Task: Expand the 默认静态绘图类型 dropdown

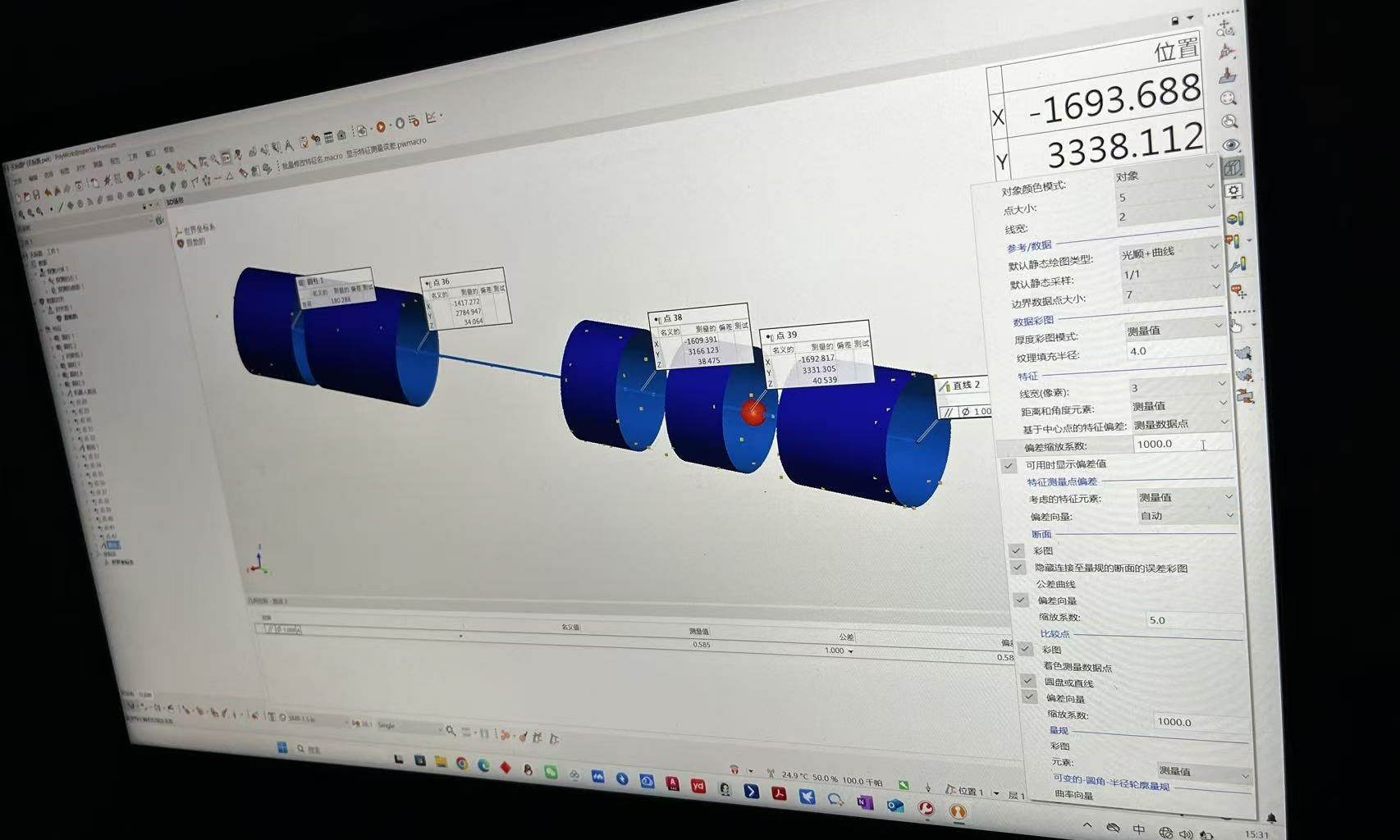Action: point(1169,251)
